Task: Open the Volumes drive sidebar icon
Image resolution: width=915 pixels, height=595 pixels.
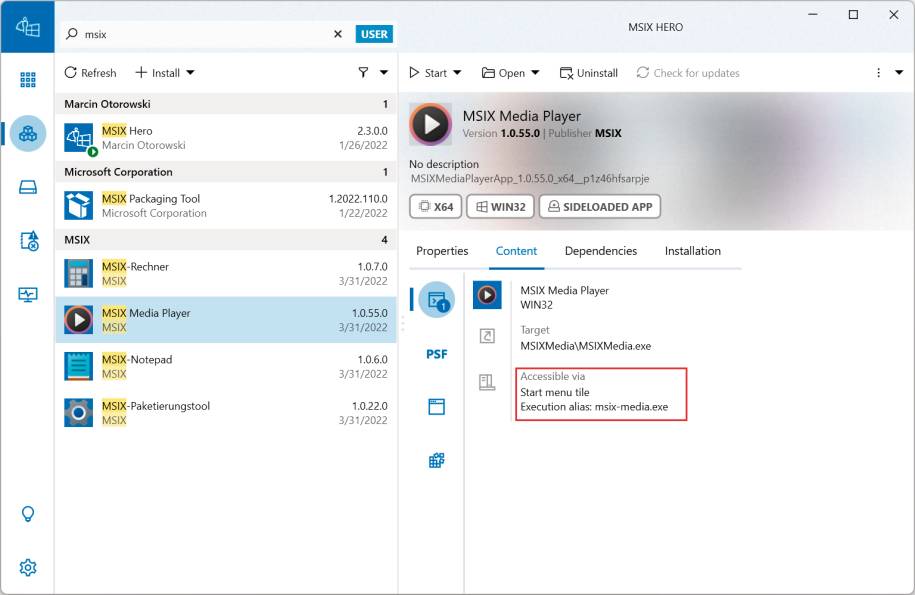Action: [x=27, y=187]
